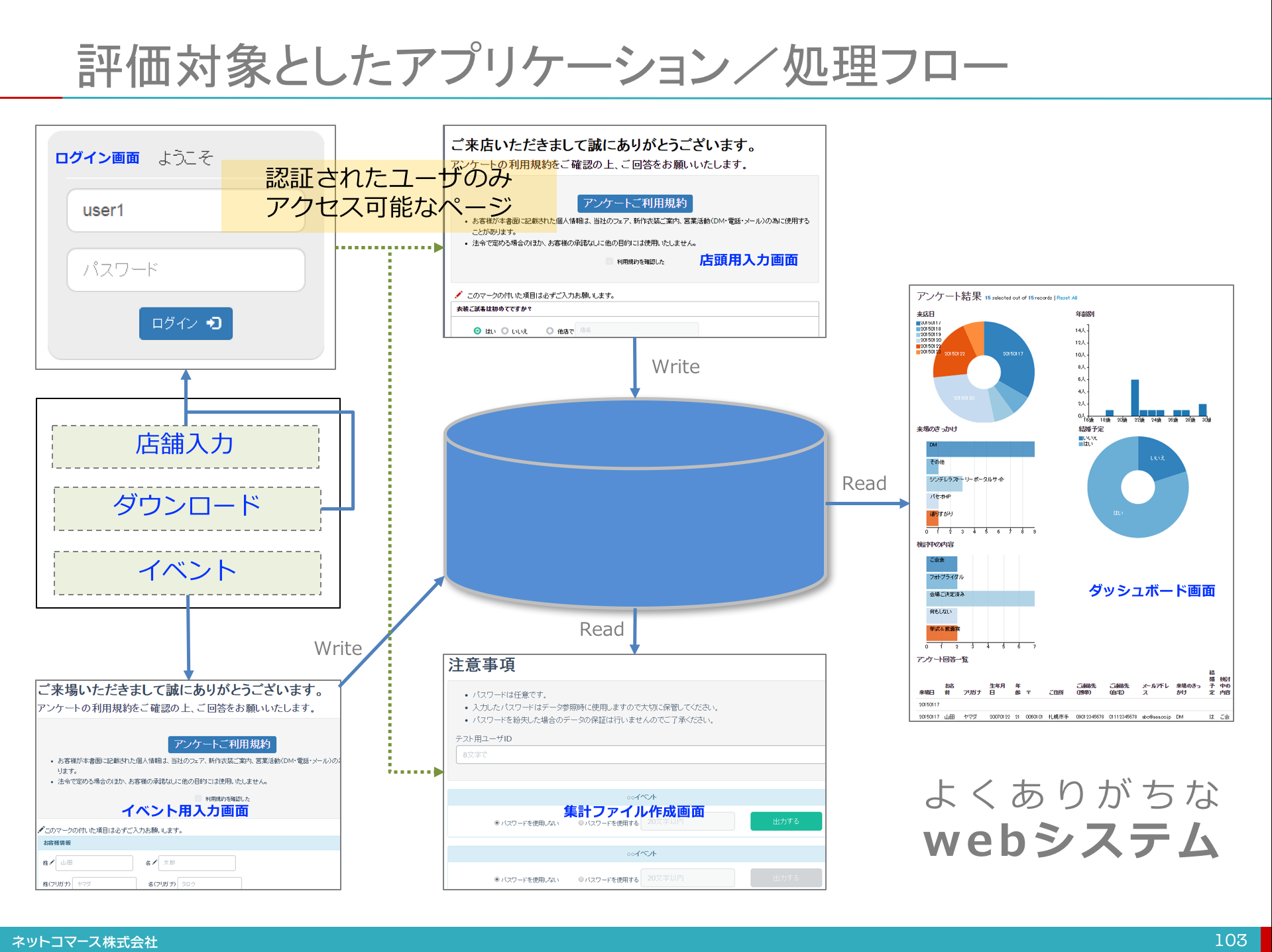The image size is (1272, 952).
Task: Select パスワードを使用しない radio beside gray 出力する button
Action: (x=496, y=879)
